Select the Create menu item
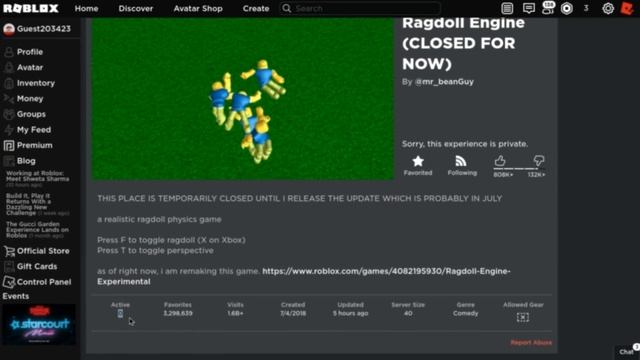 256,8
